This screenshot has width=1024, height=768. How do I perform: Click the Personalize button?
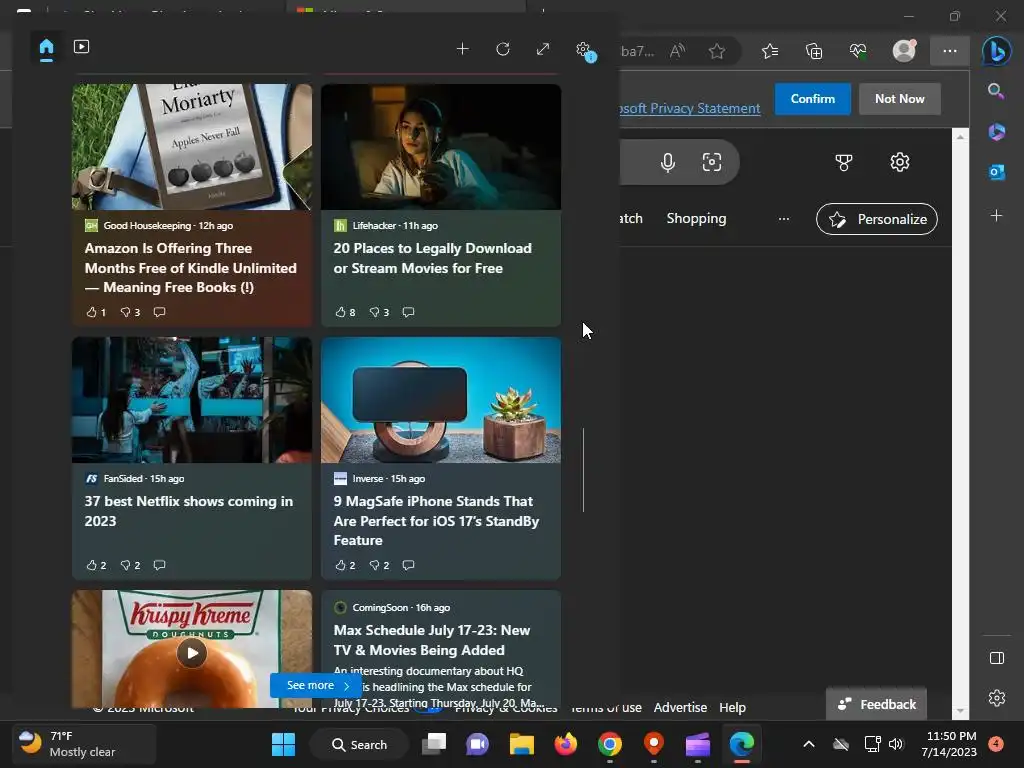click(x=876, y=219)
